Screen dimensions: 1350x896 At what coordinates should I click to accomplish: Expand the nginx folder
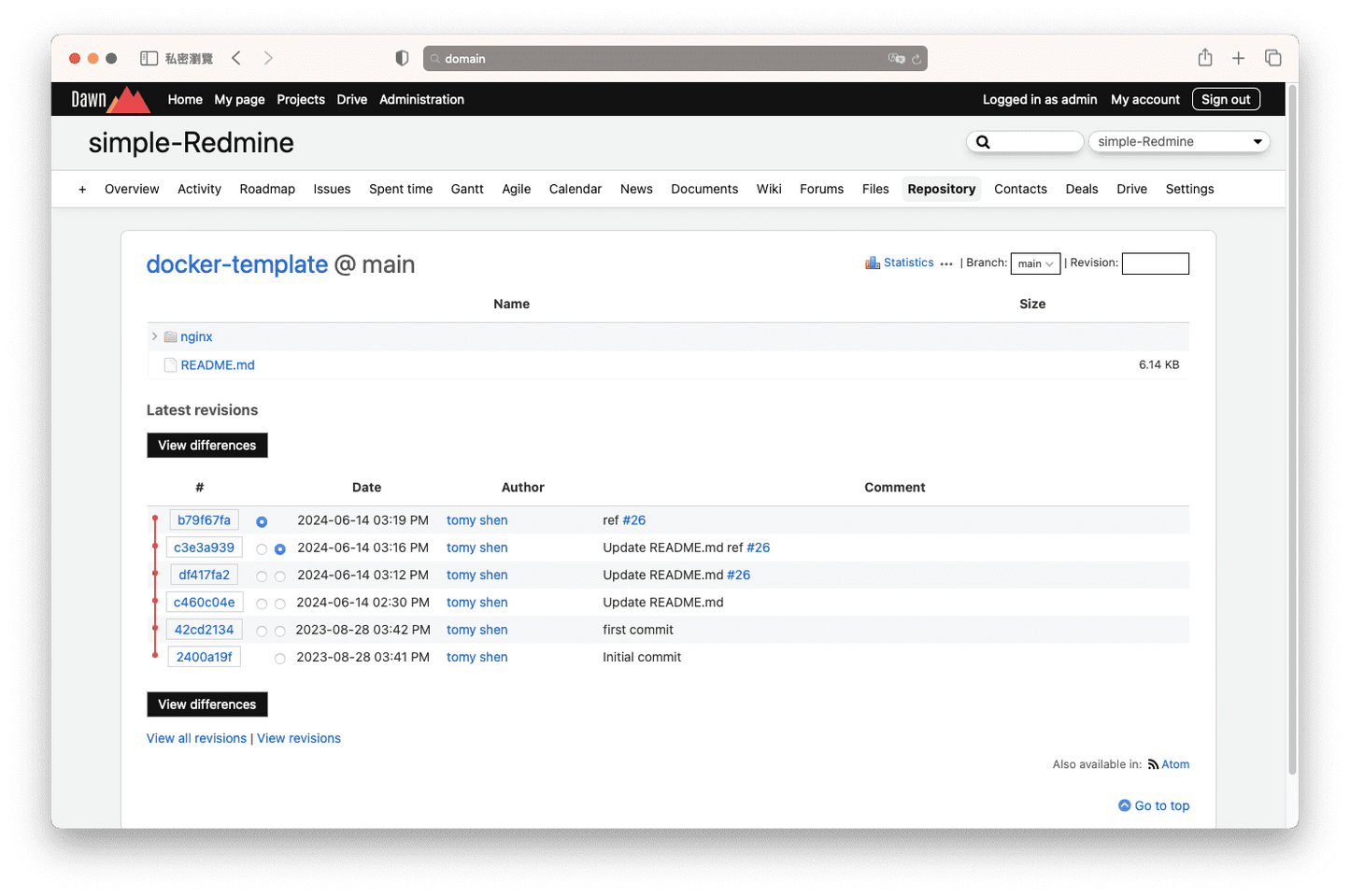click(154, 336)
